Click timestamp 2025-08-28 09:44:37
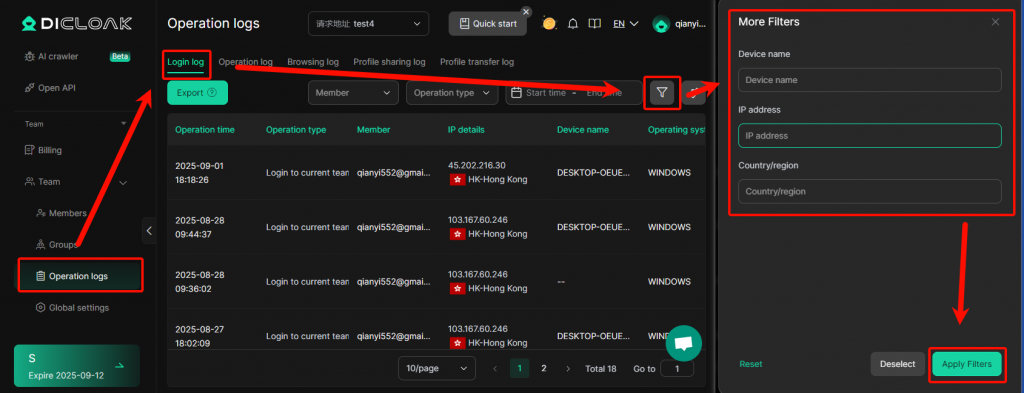Screen dimensions: 1024x393 (x=199, y=227)
